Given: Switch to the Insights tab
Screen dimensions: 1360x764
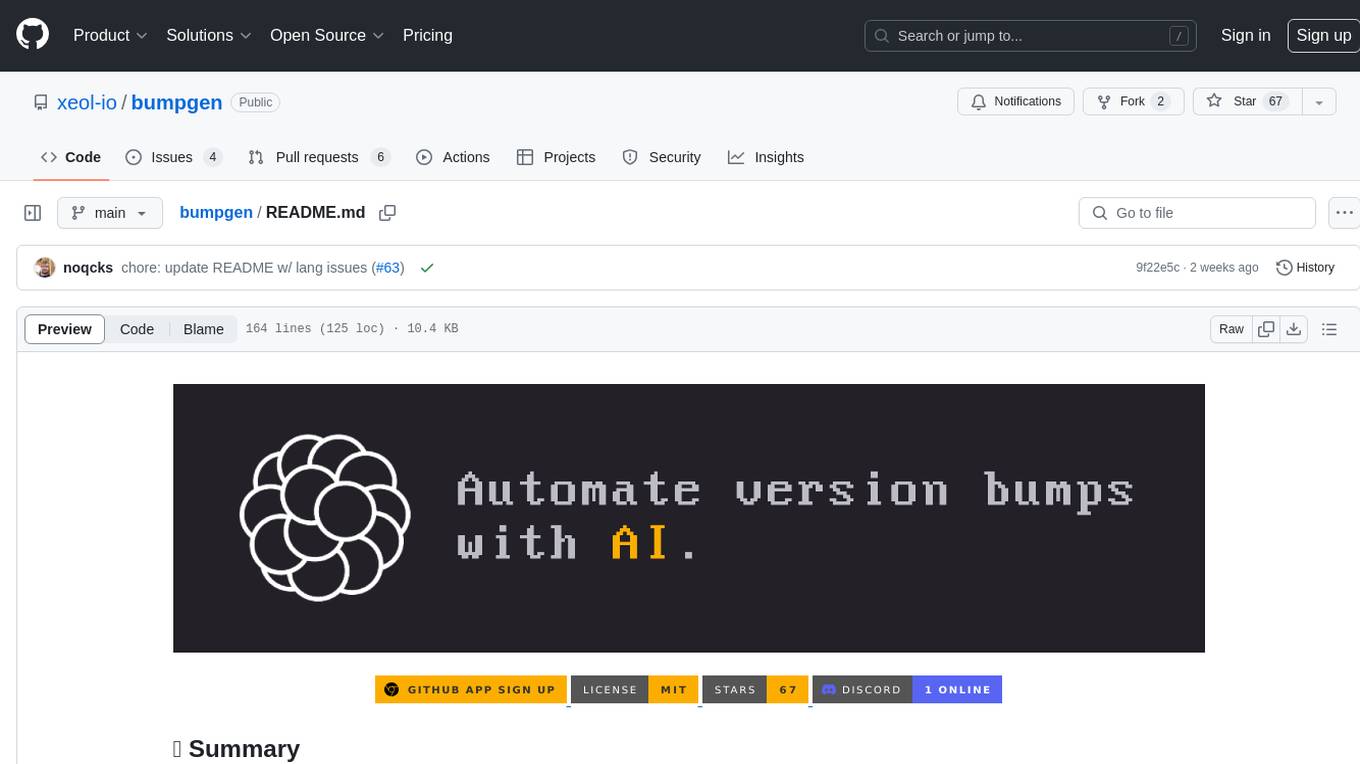Looking at the screenshot, I should (x=766, y=157).
